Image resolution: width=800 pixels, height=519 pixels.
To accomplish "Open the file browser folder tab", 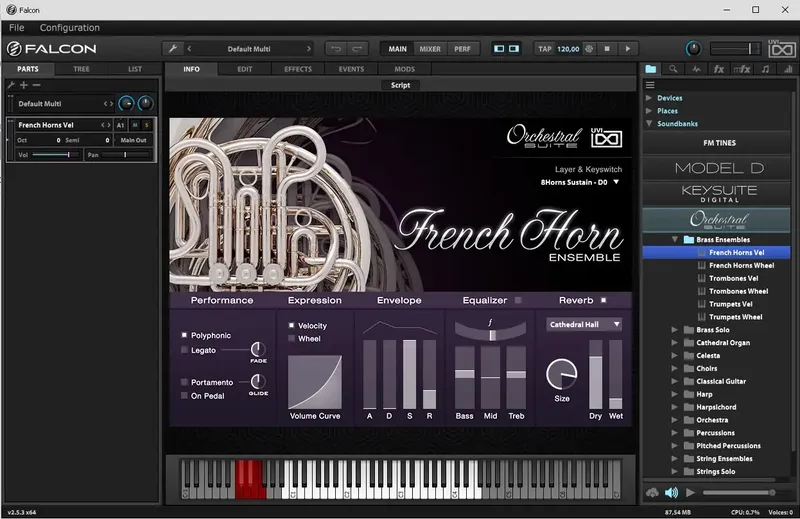I will click(x=651, y=69).
